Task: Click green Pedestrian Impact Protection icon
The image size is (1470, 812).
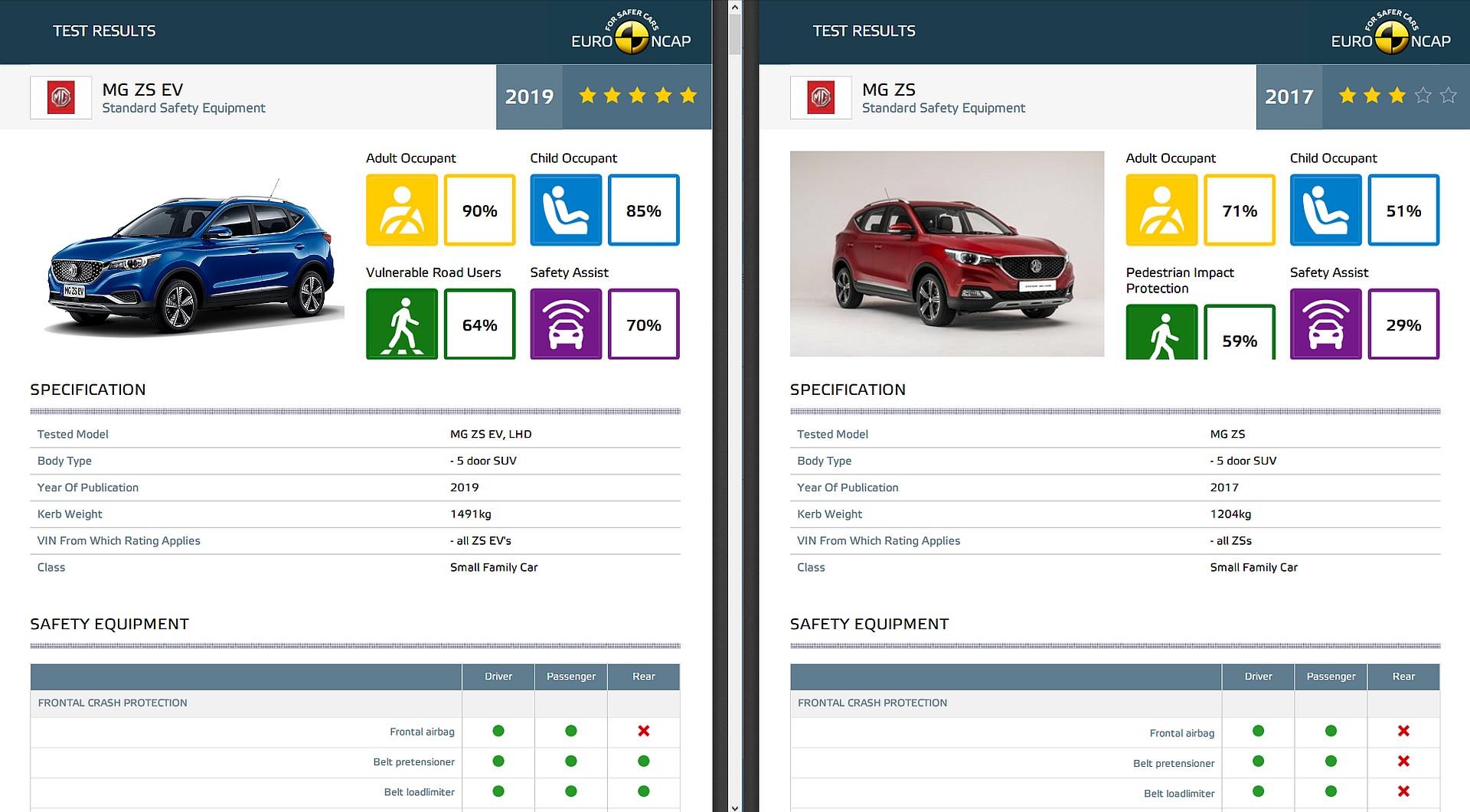Action: point(1161,332)
